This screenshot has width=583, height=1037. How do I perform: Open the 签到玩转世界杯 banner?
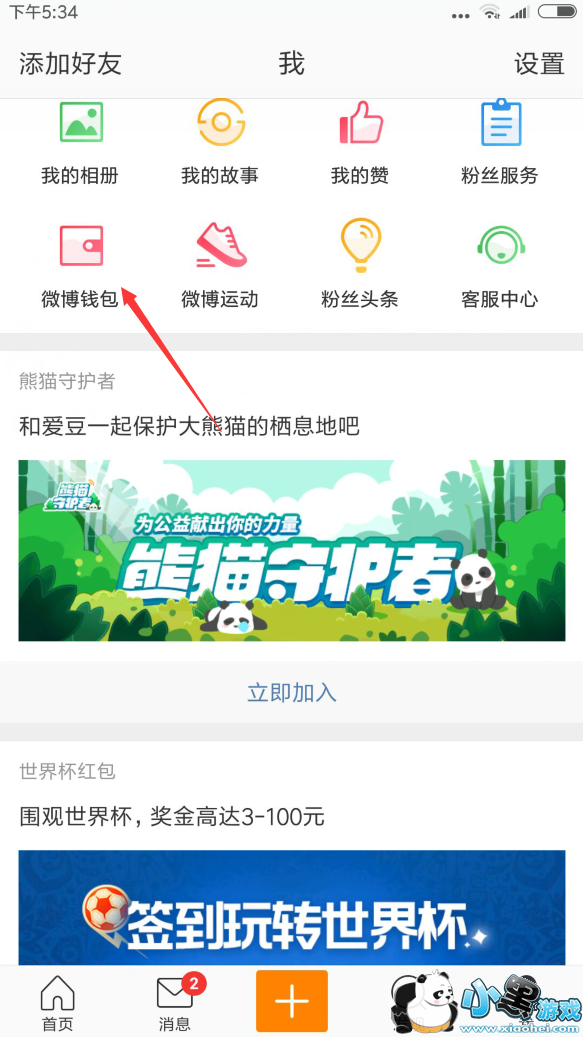click(x=292, y=907)
